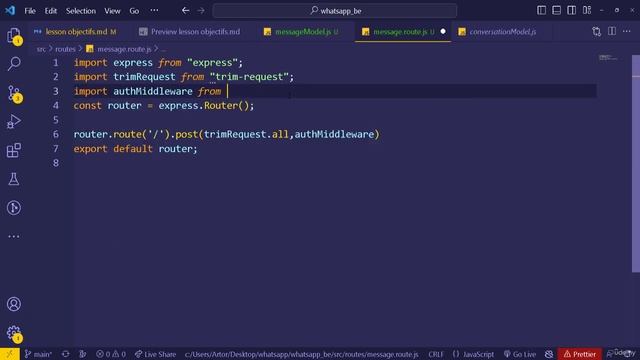Close message.route.js via unsaved dot
The height and width of the screenshot is (360, 640).
point(443,31)
